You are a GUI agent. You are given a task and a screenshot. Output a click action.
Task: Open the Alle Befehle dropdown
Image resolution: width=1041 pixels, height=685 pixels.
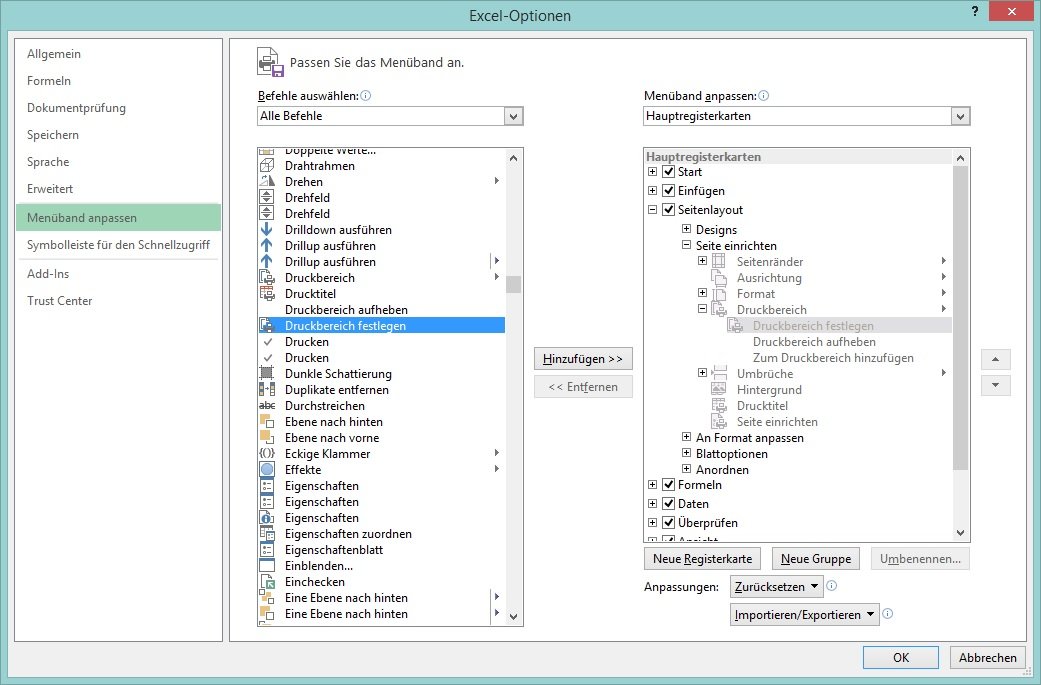(513, 116)
